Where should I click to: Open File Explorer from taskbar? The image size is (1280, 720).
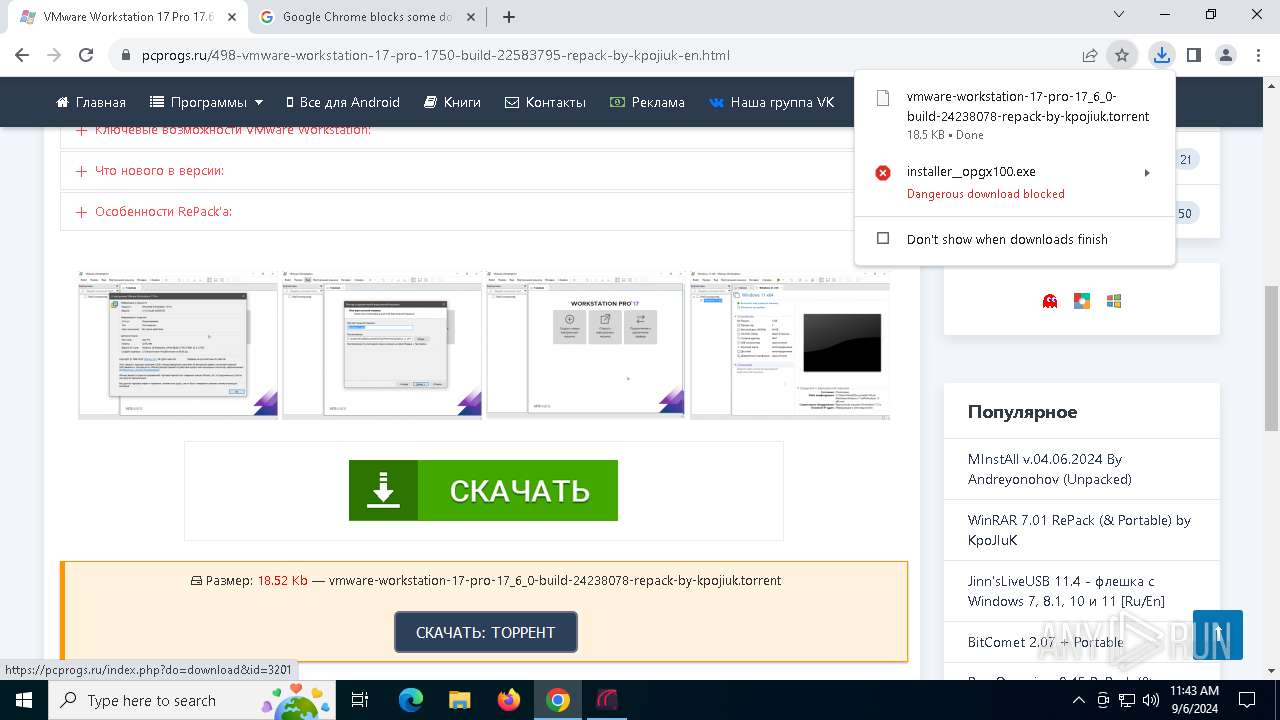460,700
